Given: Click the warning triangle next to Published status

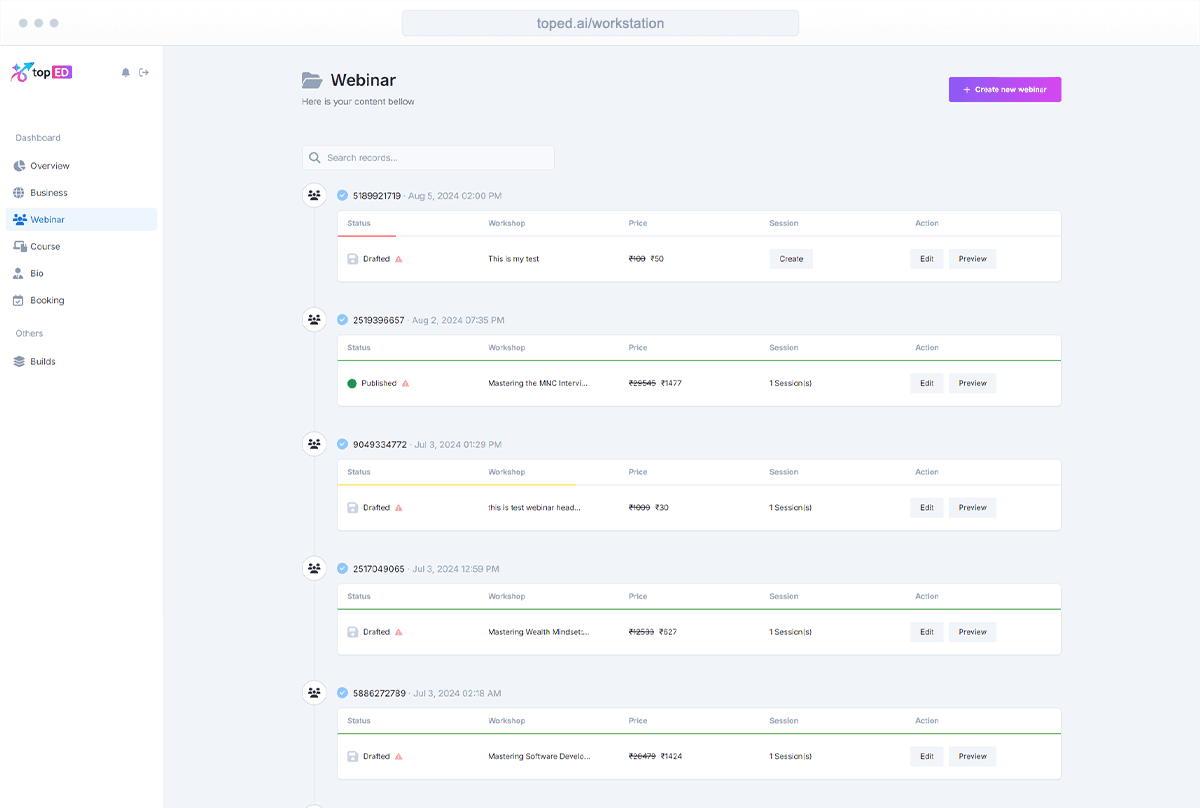Looking at the screenshot, I should click(405, 383).
